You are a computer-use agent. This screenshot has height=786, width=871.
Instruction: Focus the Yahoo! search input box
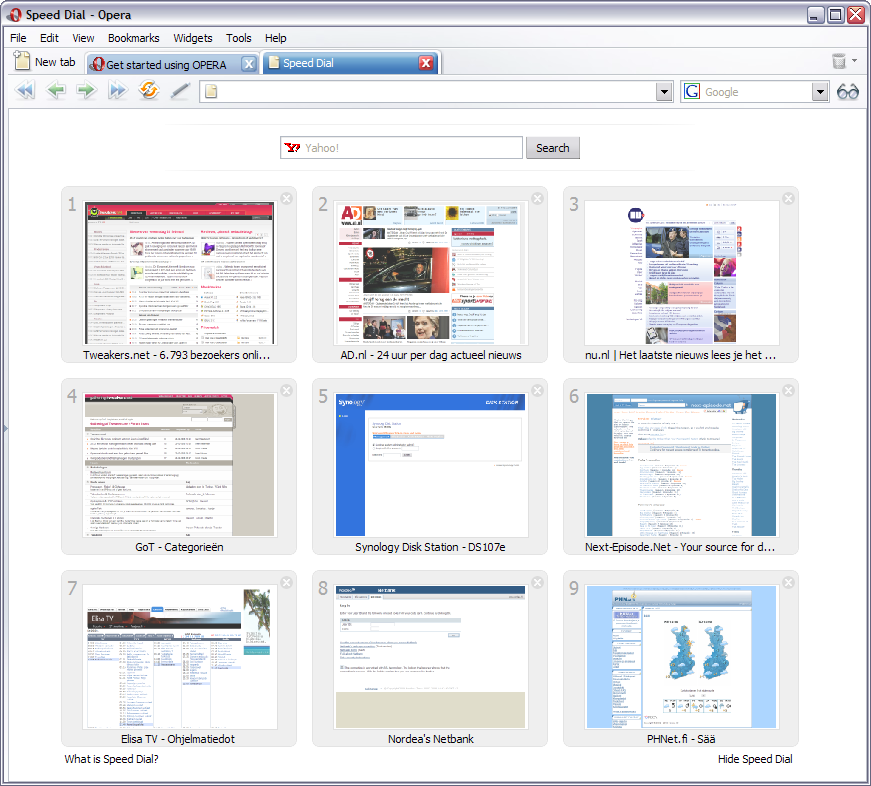point(401,148)
